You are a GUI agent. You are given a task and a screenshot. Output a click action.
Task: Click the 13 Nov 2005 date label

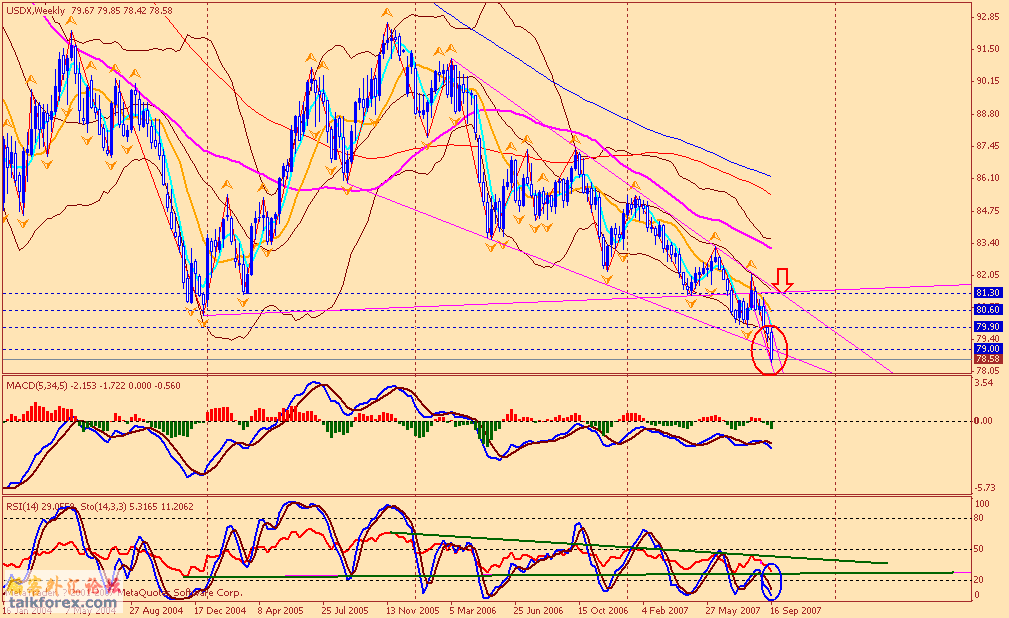412,610
